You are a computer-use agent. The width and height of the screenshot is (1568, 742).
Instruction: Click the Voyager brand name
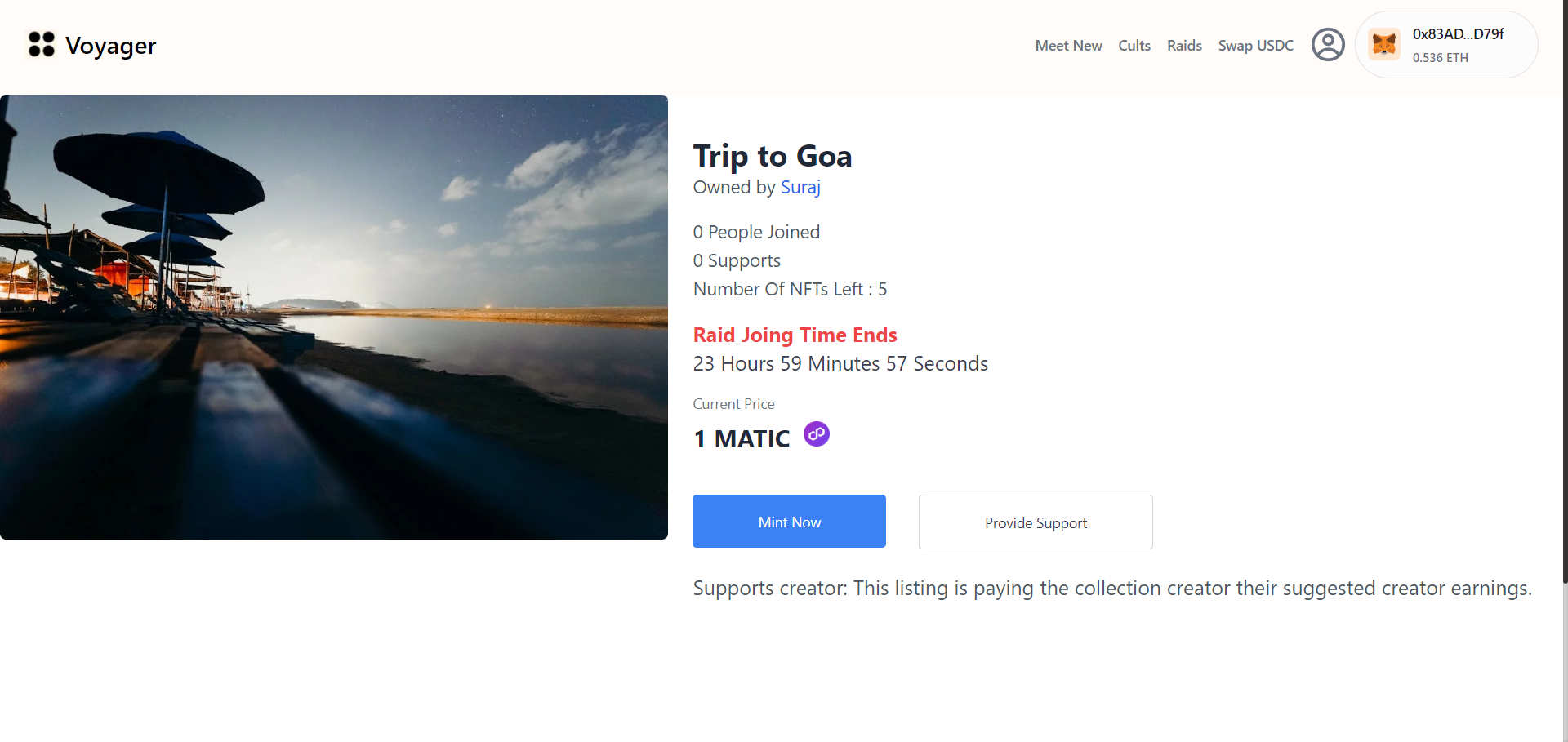pyautogui.click(x=111, y=46)
